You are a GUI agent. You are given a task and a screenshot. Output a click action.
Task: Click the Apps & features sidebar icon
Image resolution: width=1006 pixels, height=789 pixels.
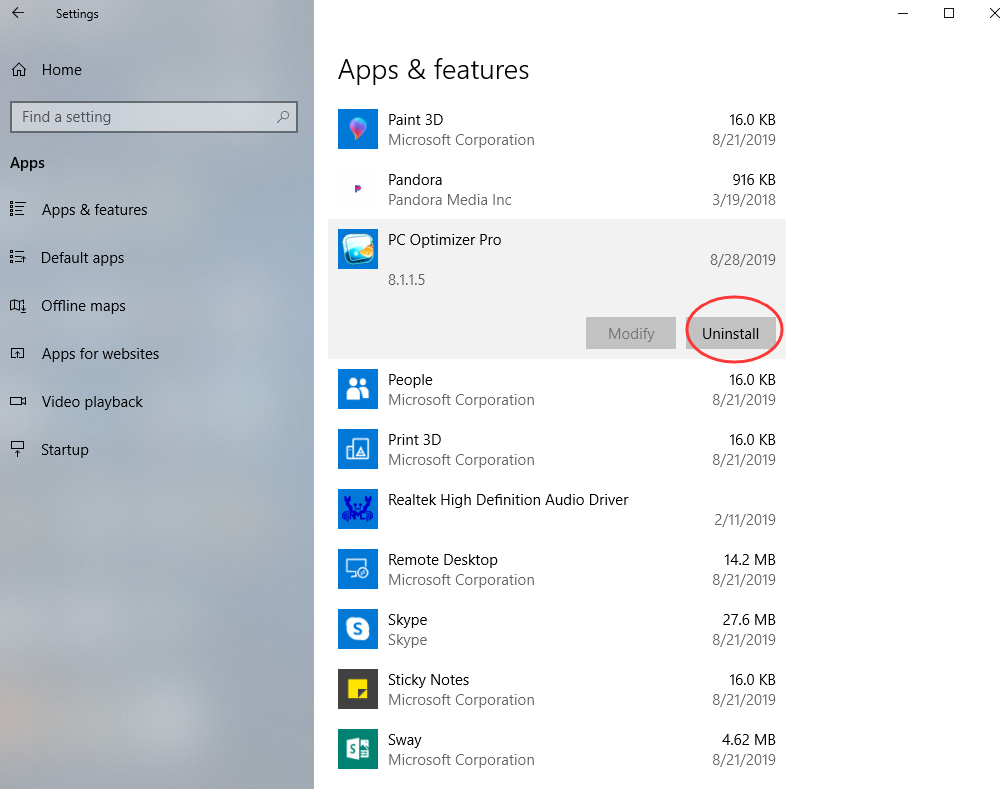[x=18, y=209]
